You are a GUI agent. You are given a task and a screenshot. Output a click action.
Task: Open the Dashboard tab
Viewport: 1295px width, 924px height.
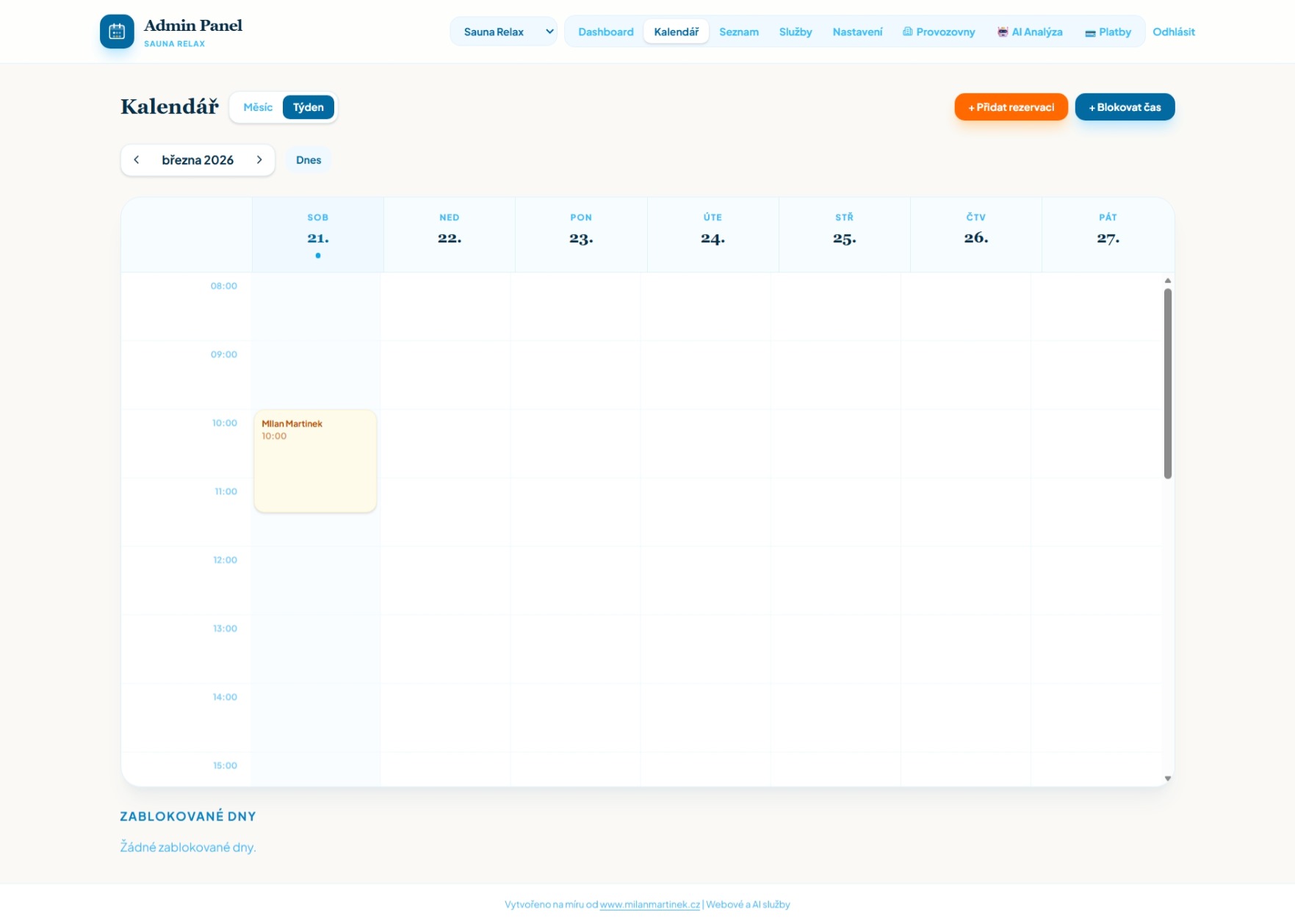point(605,32)
